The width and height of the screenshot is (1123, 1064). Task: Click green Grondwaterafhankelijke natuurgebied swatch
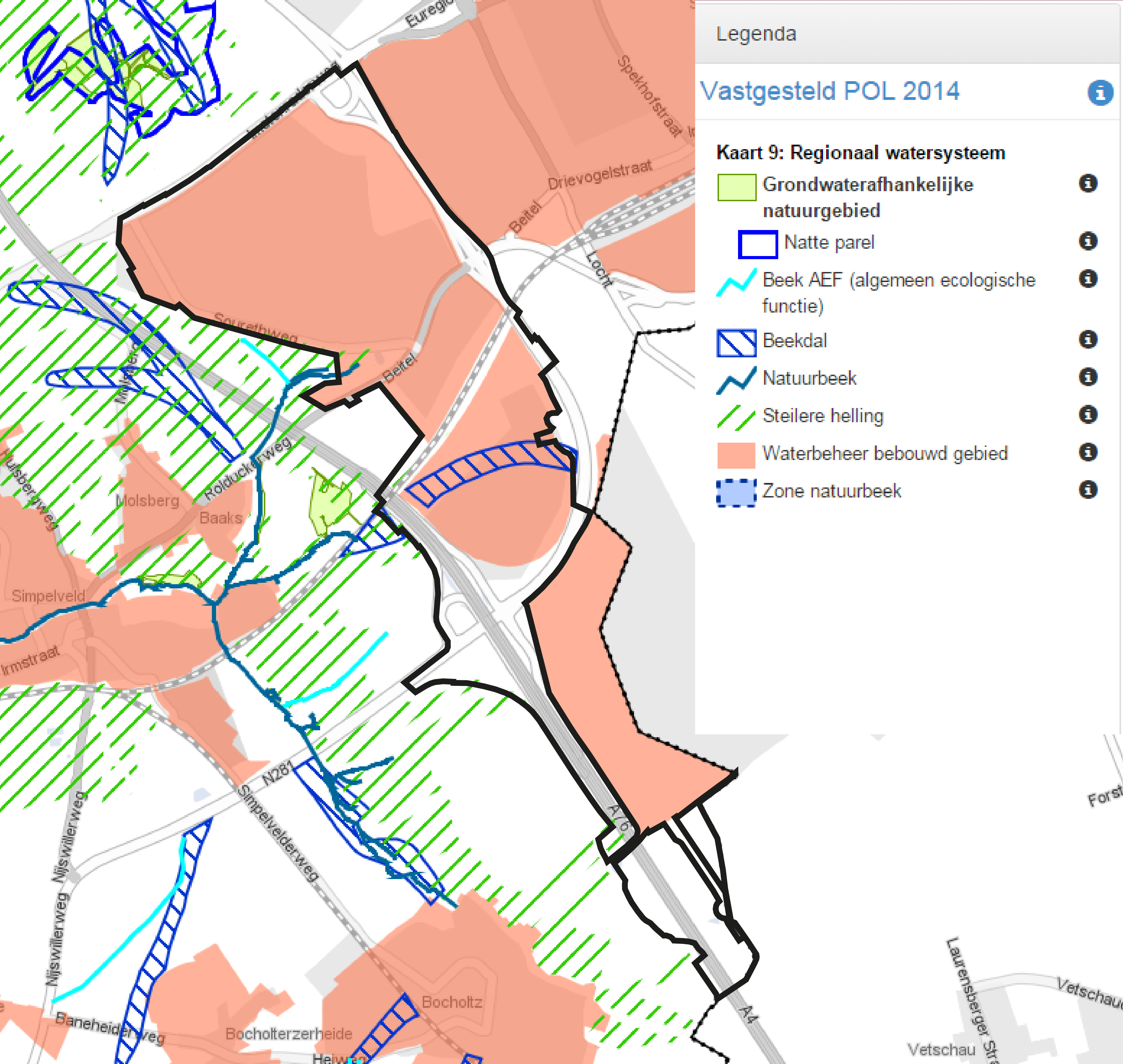[x=736, y=187]
